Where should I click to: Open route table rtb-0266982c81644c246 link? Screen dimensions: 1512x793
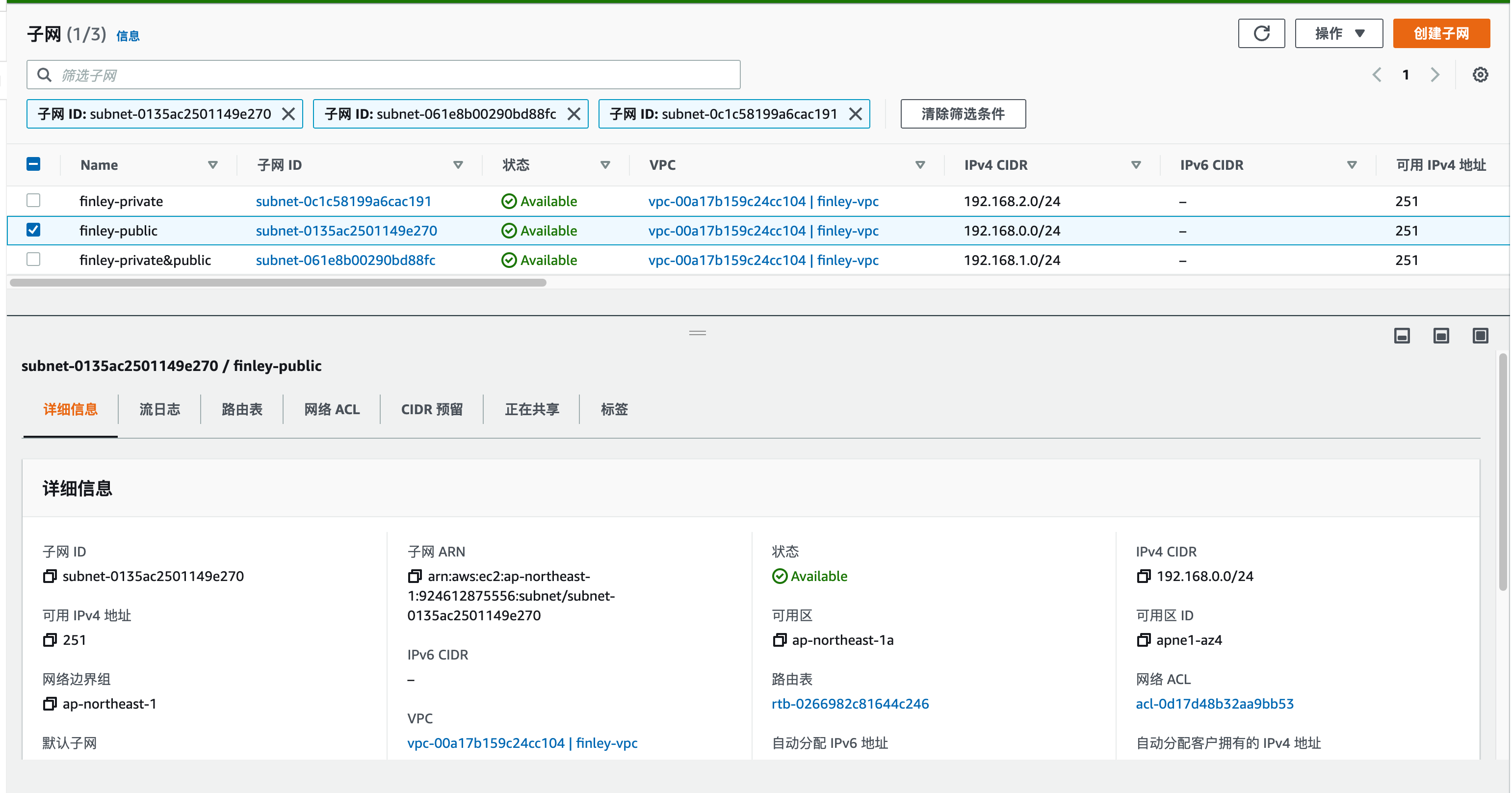[x=850, y=704]
